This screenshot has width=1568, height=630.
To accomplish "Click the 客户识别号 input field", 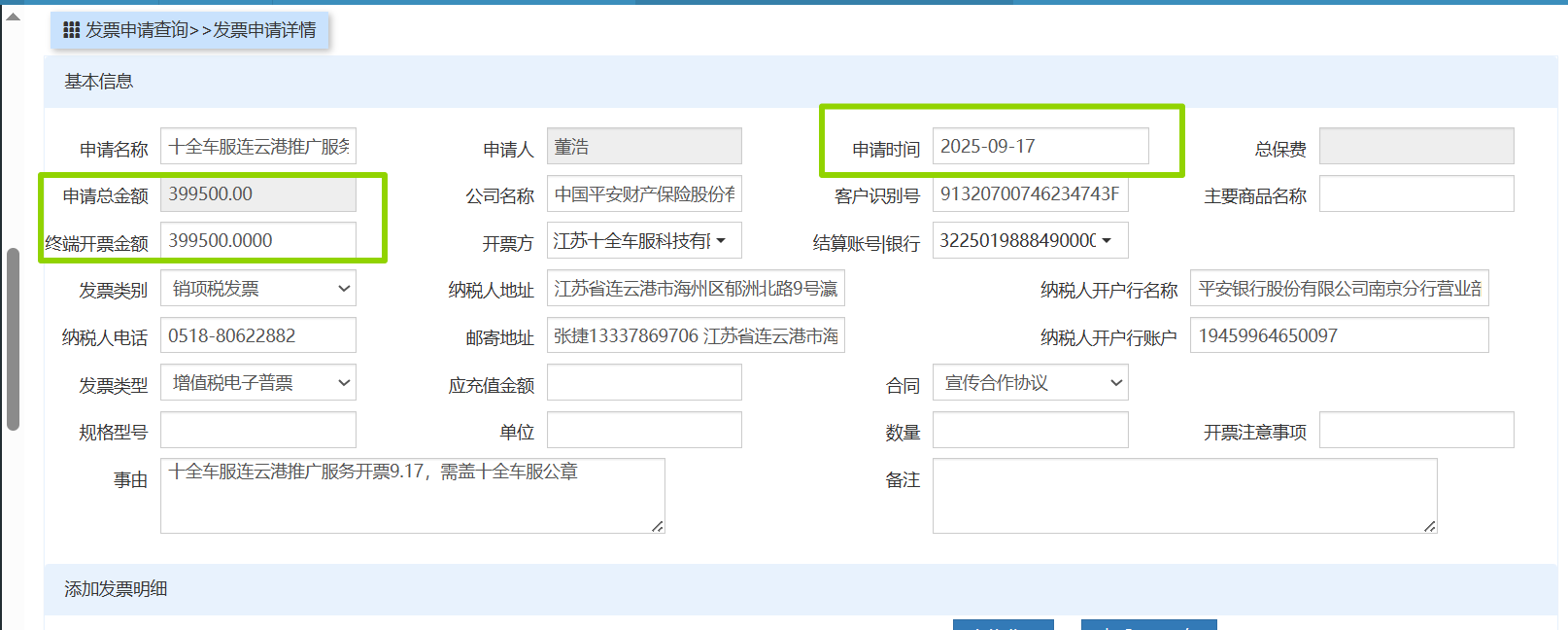I will [x=1031, y=193].
